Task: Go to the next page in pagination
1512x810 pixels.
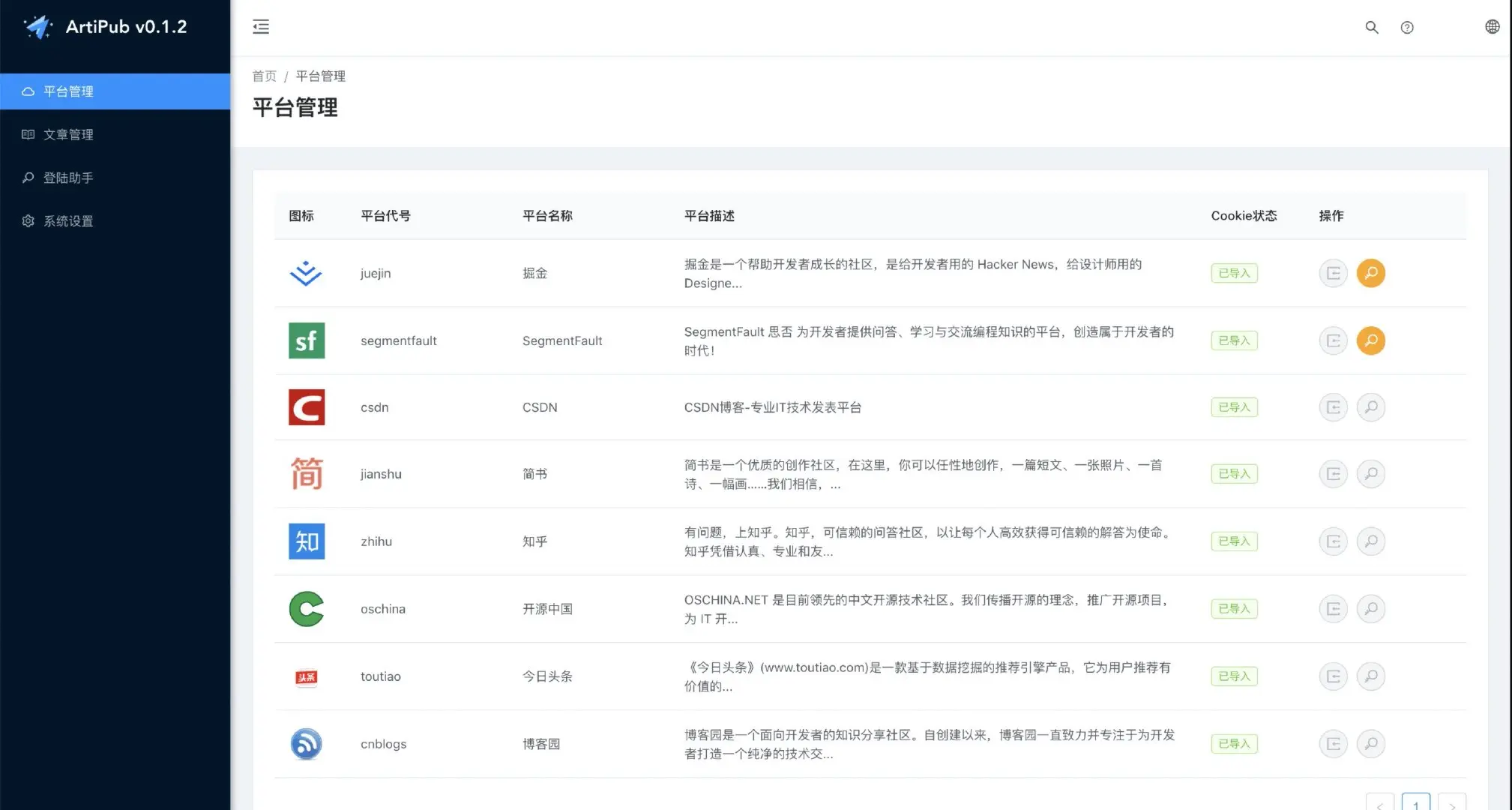Action: coord(1451,803)
